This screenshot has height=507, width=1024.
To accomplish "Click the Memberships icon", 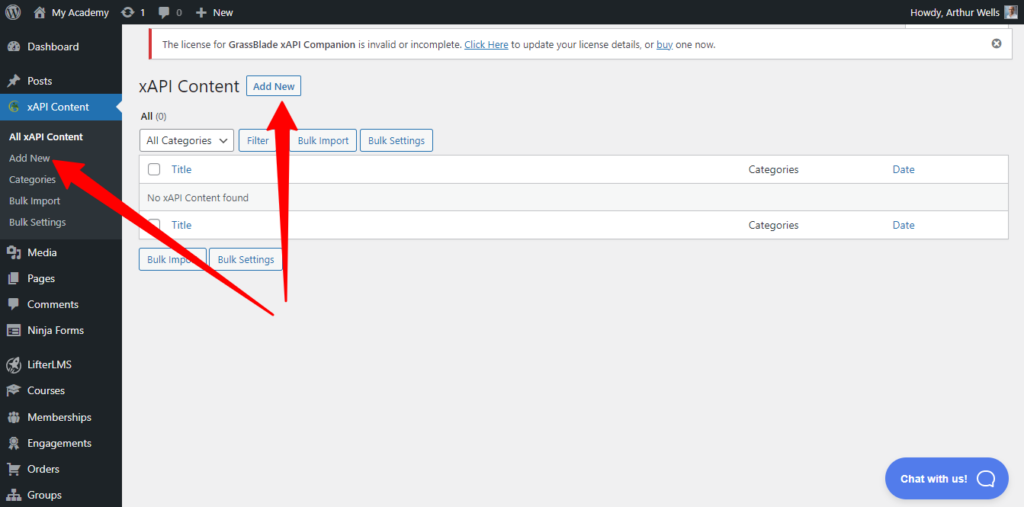I will [x=13, y=417].
